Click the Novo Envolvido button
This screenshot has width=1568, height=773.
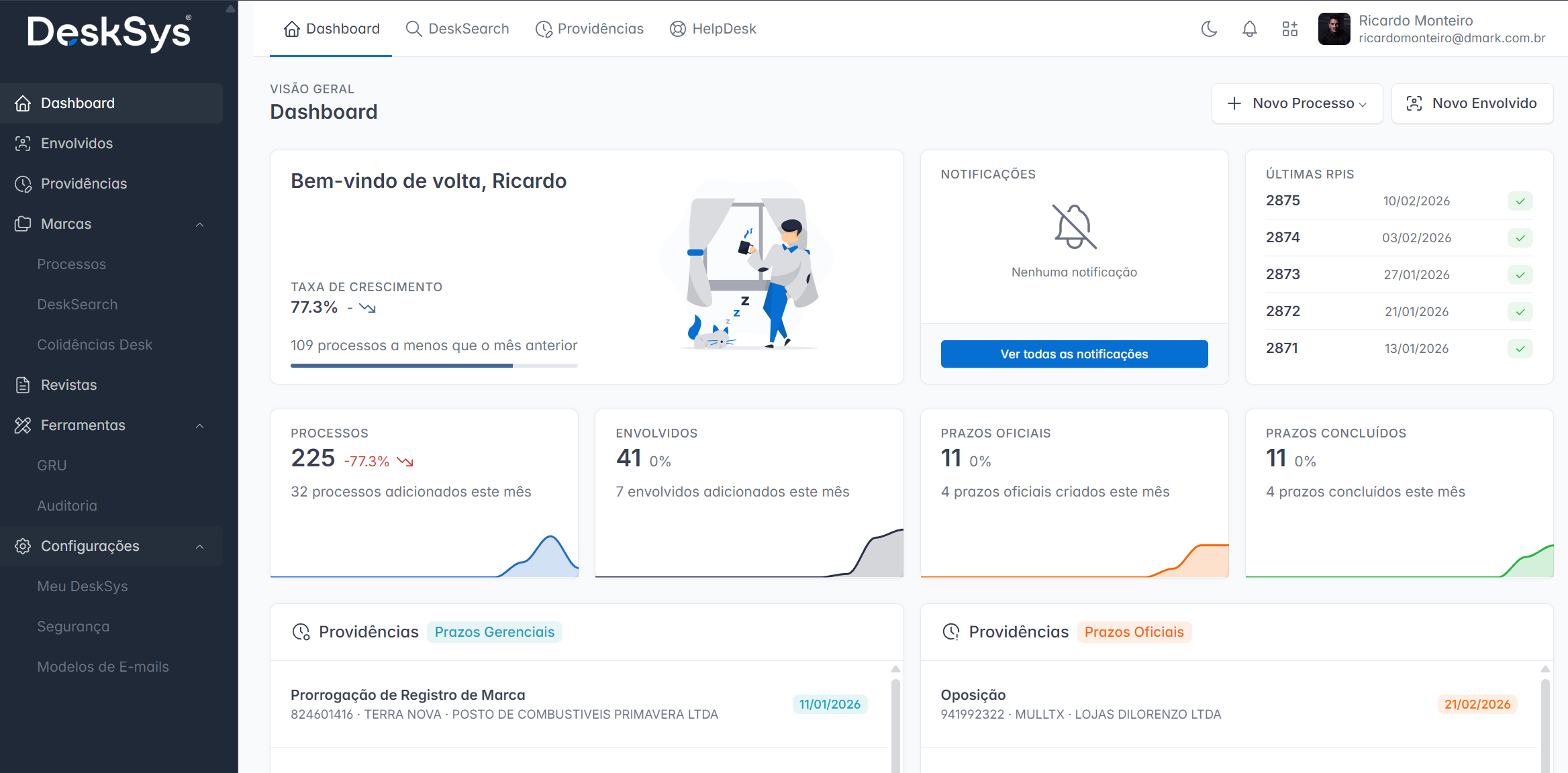pos(1472,103)
